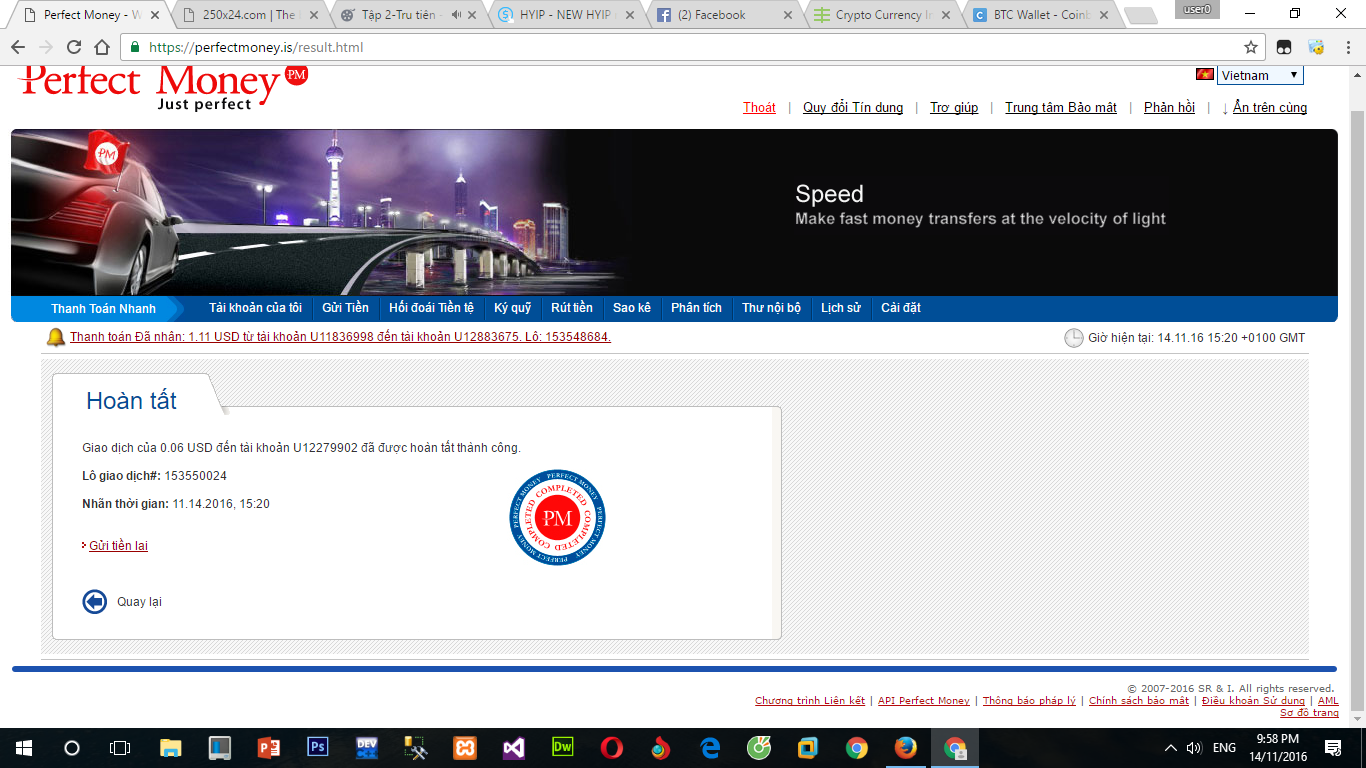Open the Chrome menu (three dots)
This screenshot has height=768, width=1366.
pos(1349,47)
